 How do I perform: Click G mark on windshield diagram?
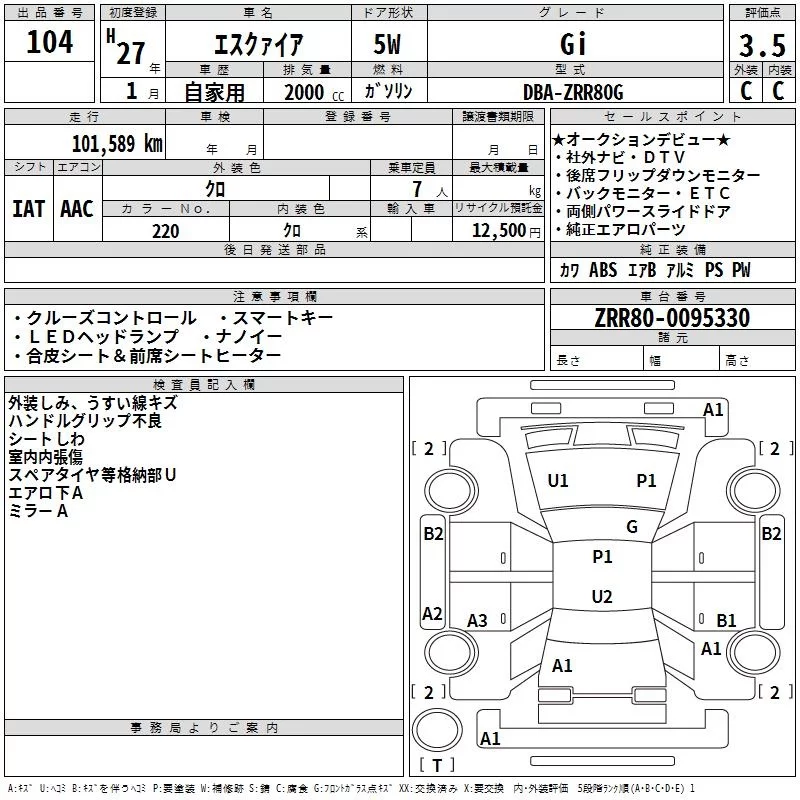pos(632,526)
